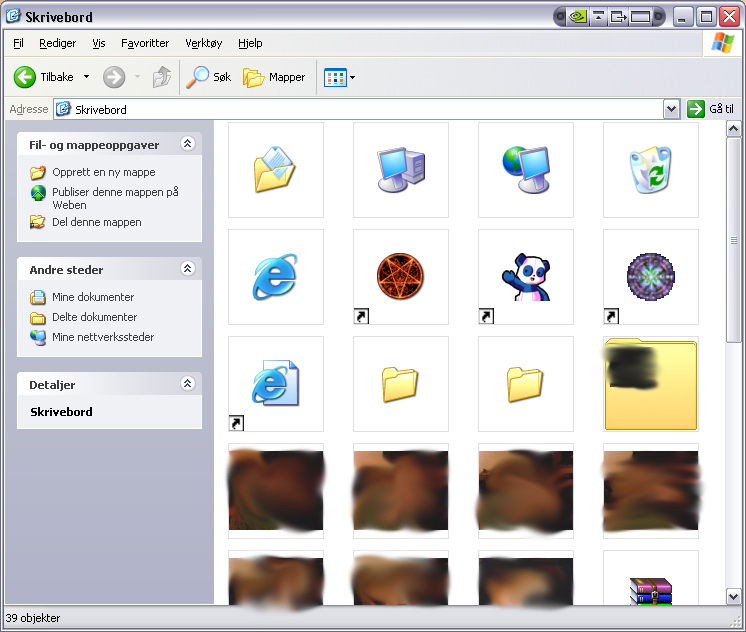Click the Windows flag logo
The height and width of the screenshot is (632, 746).
[723, 43]
